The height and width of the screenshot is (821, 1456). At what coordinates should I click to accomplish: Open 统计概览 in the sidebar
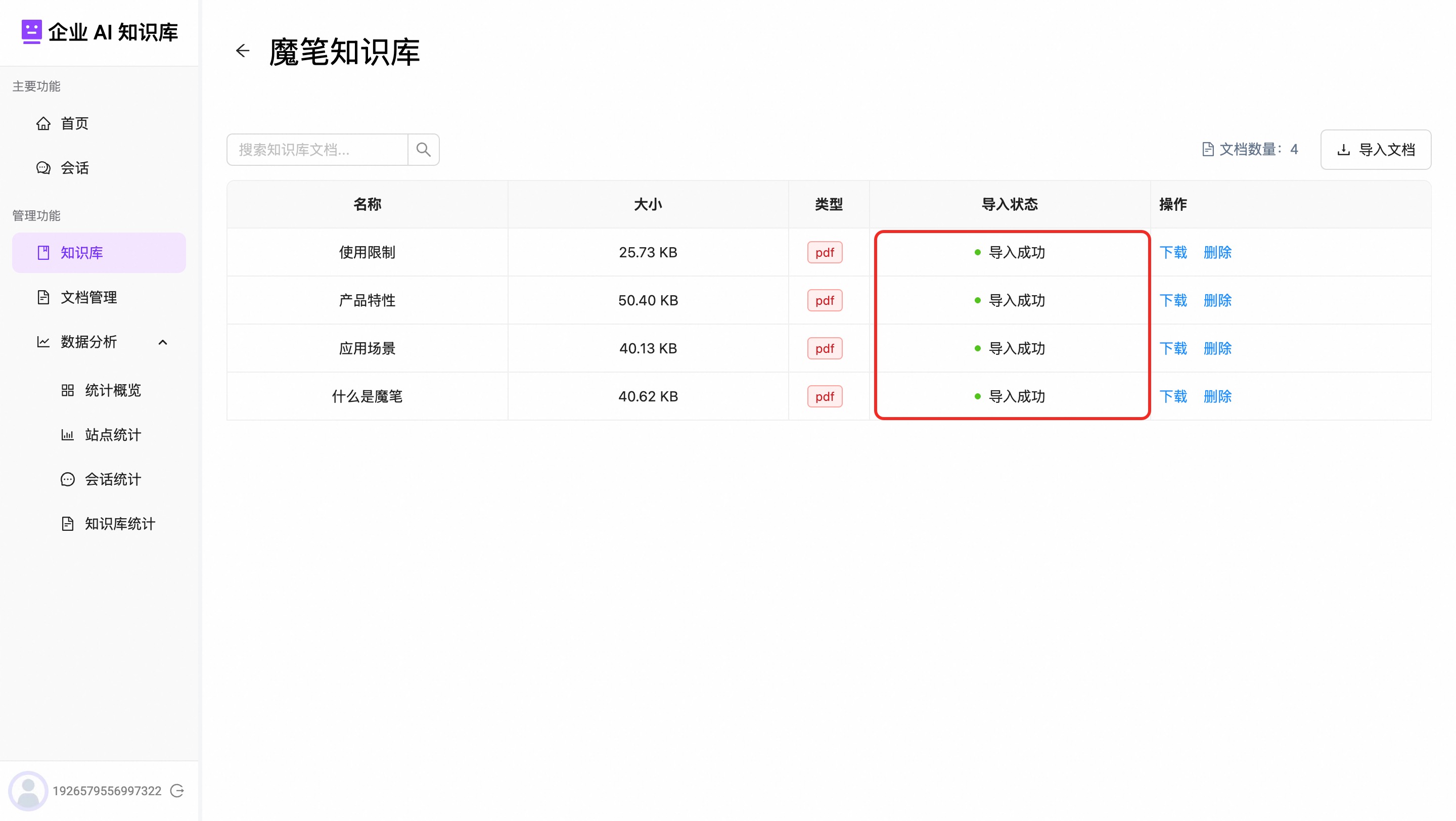[112, 390]
